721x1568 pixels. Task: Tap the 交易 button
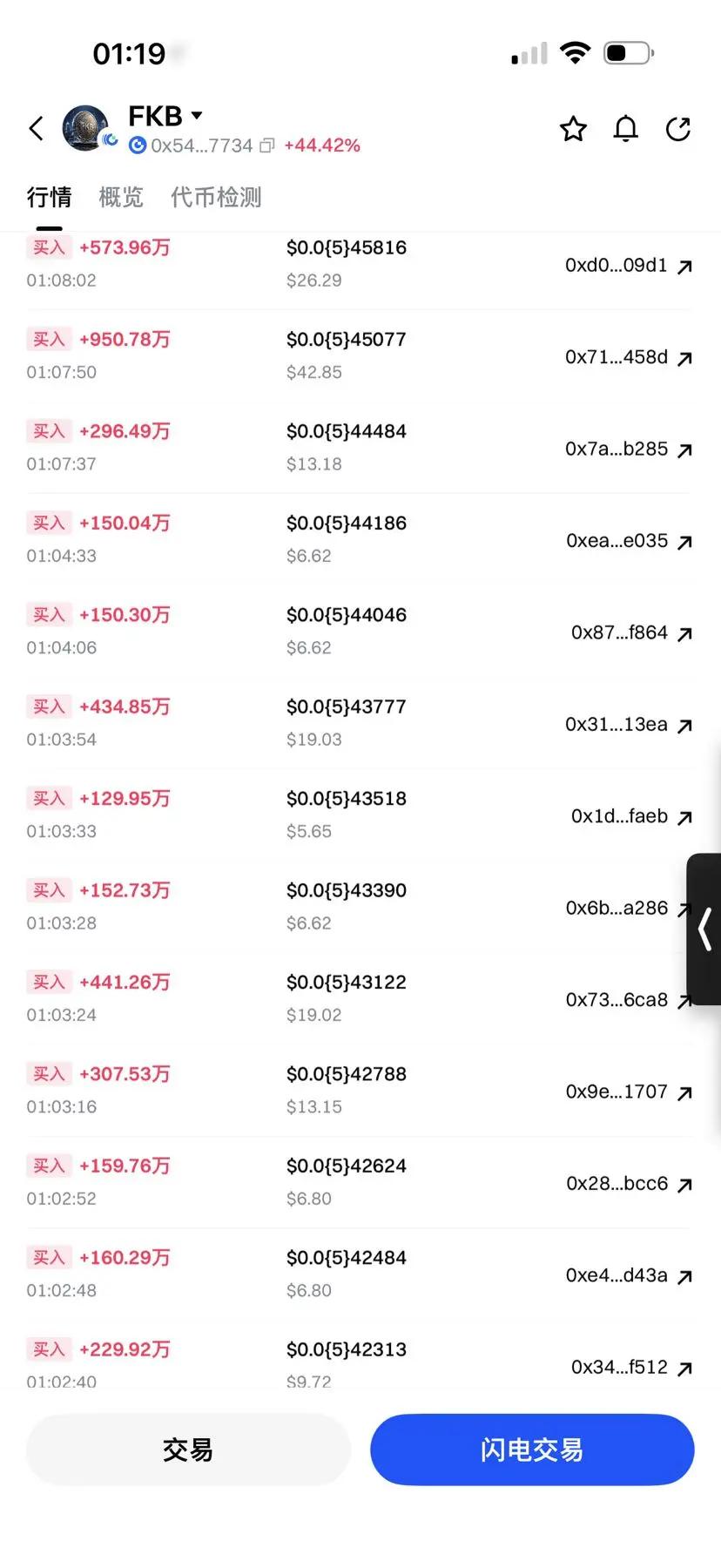(x=188, y=1450)
